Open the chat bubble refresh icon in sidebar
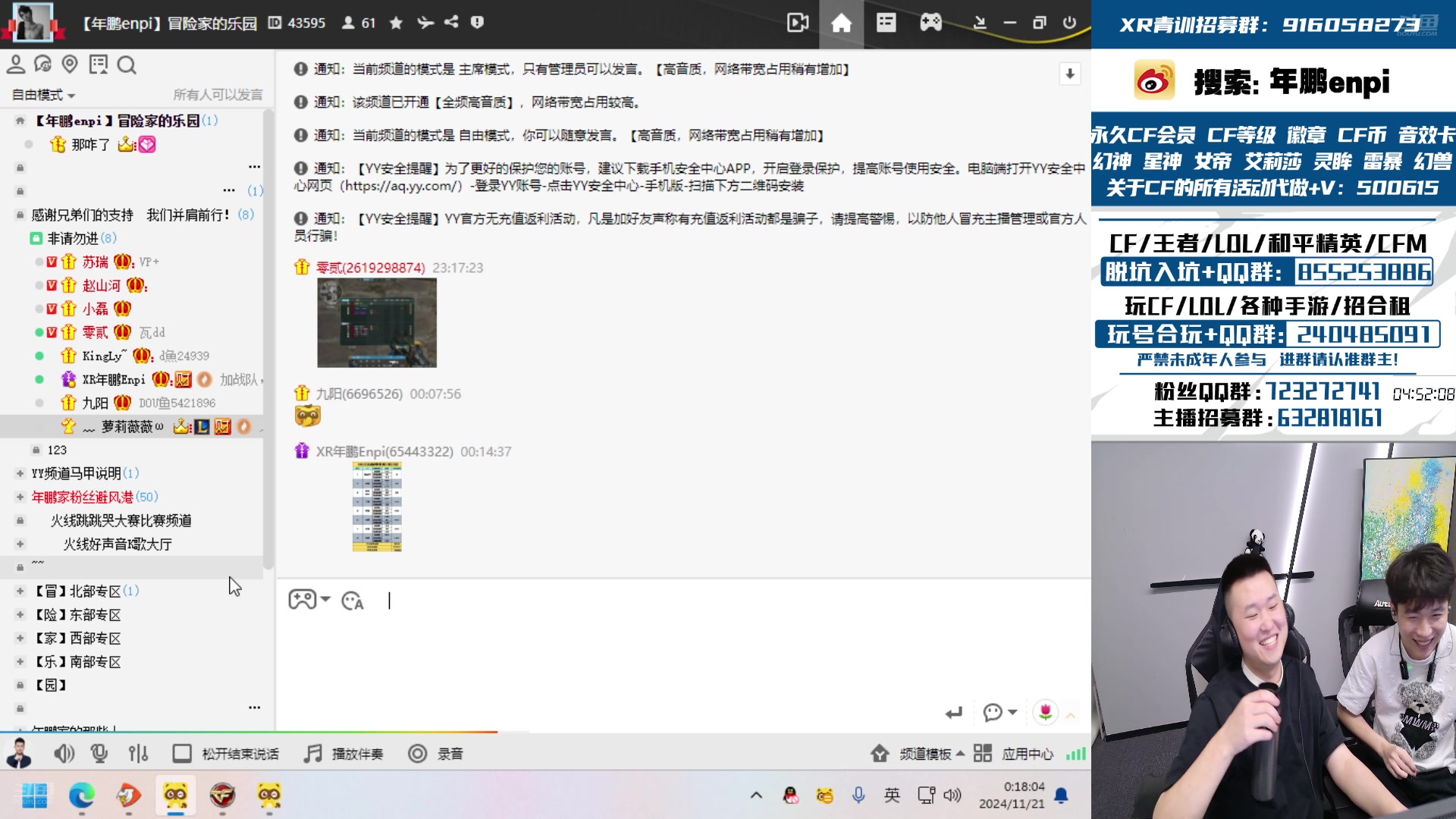The height and width of the screenshot is (819, 1456). click(42, 64)
